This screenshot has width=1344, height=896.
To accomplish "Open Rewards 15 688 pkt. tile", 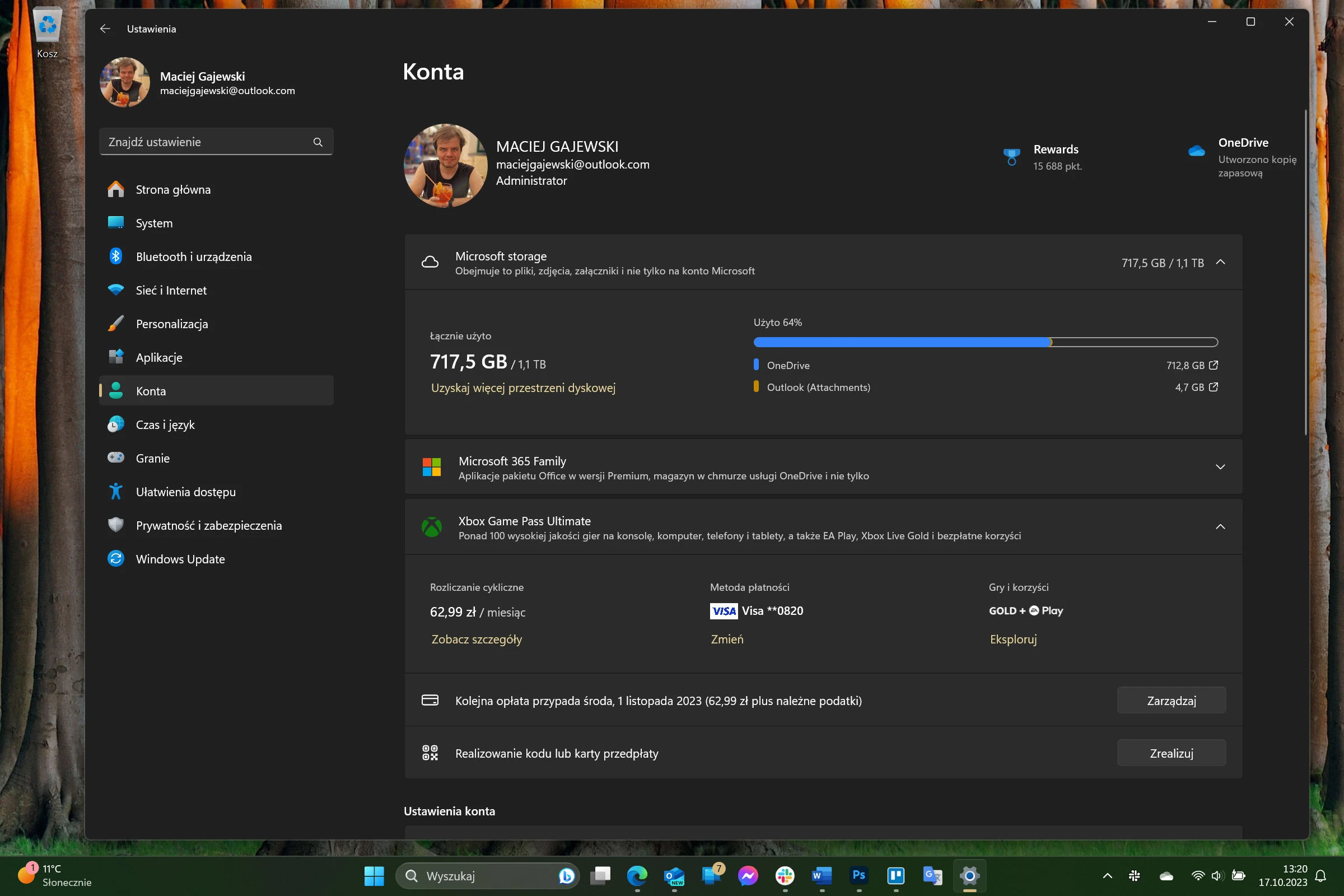I will [1043, 157].
